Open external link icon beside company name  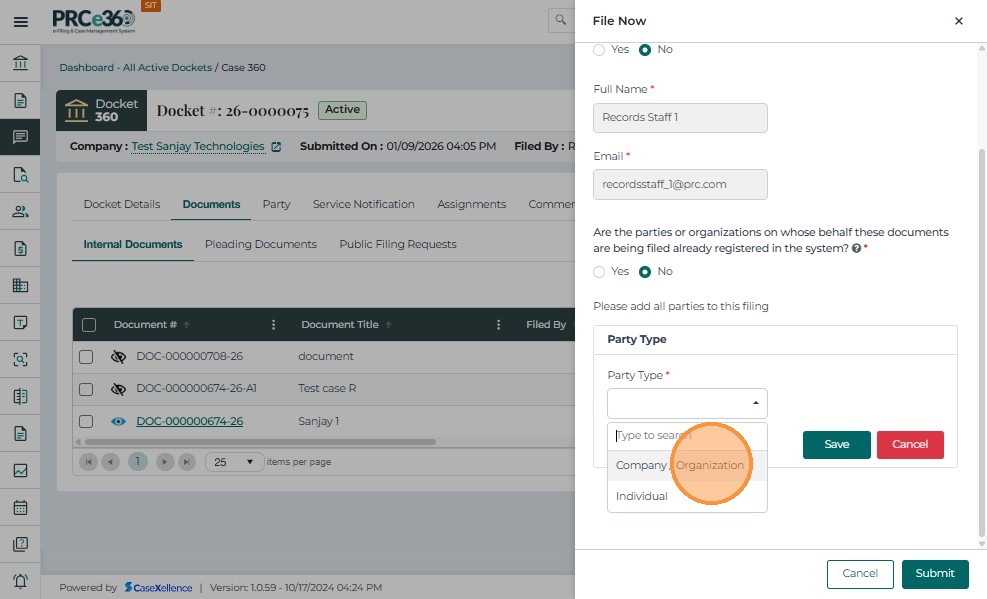[276, 147]
